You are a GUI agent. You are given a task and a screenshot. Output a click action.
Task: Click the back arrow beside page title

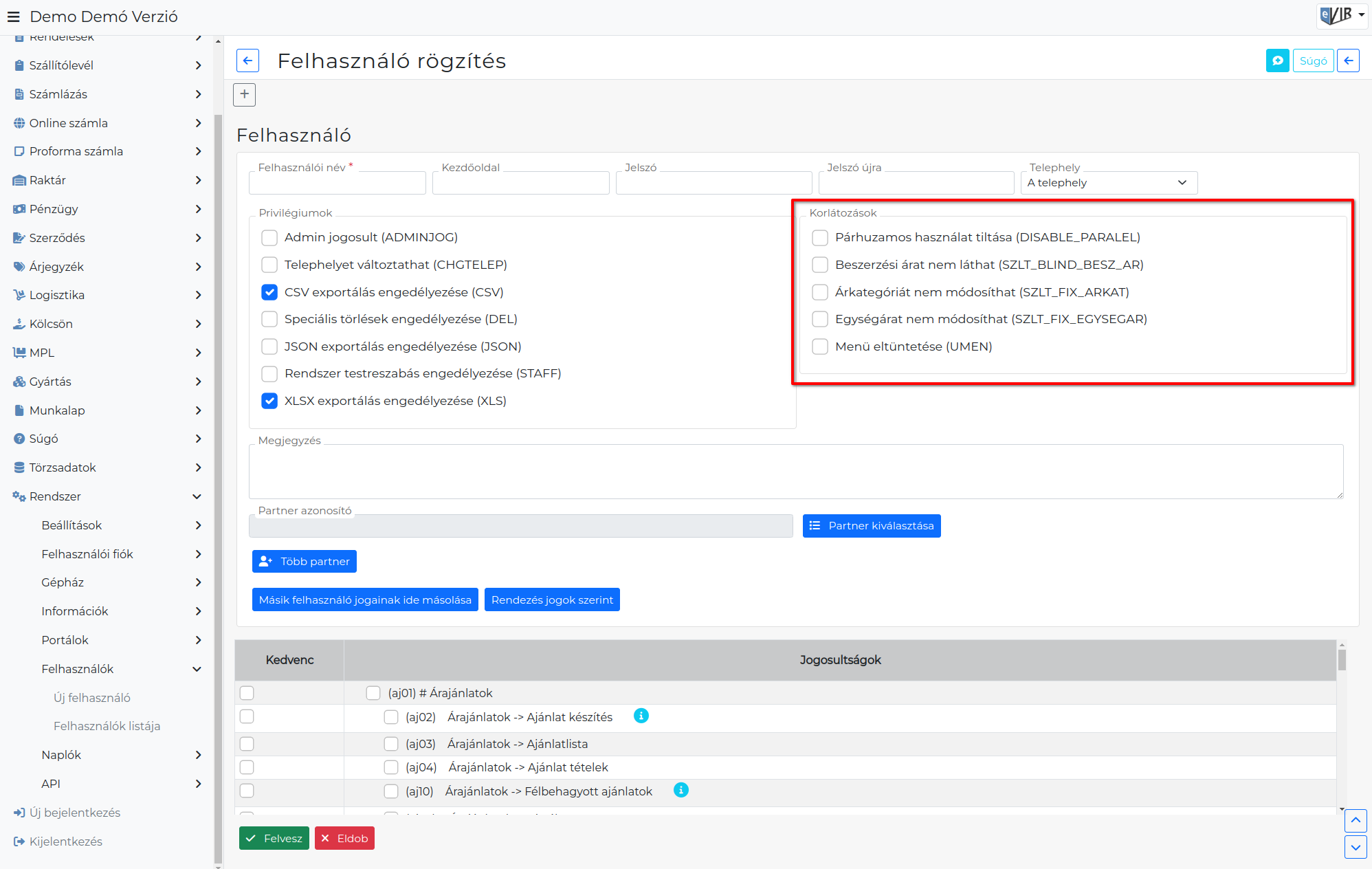[x=247, y=60]
